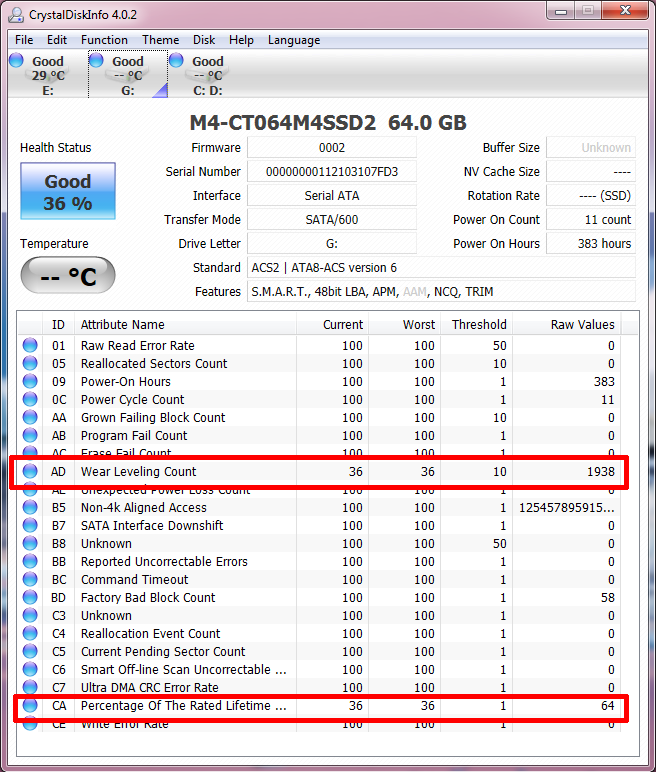Open the Function menu
The height and width of the screenshot is (772, 656).
104,40
